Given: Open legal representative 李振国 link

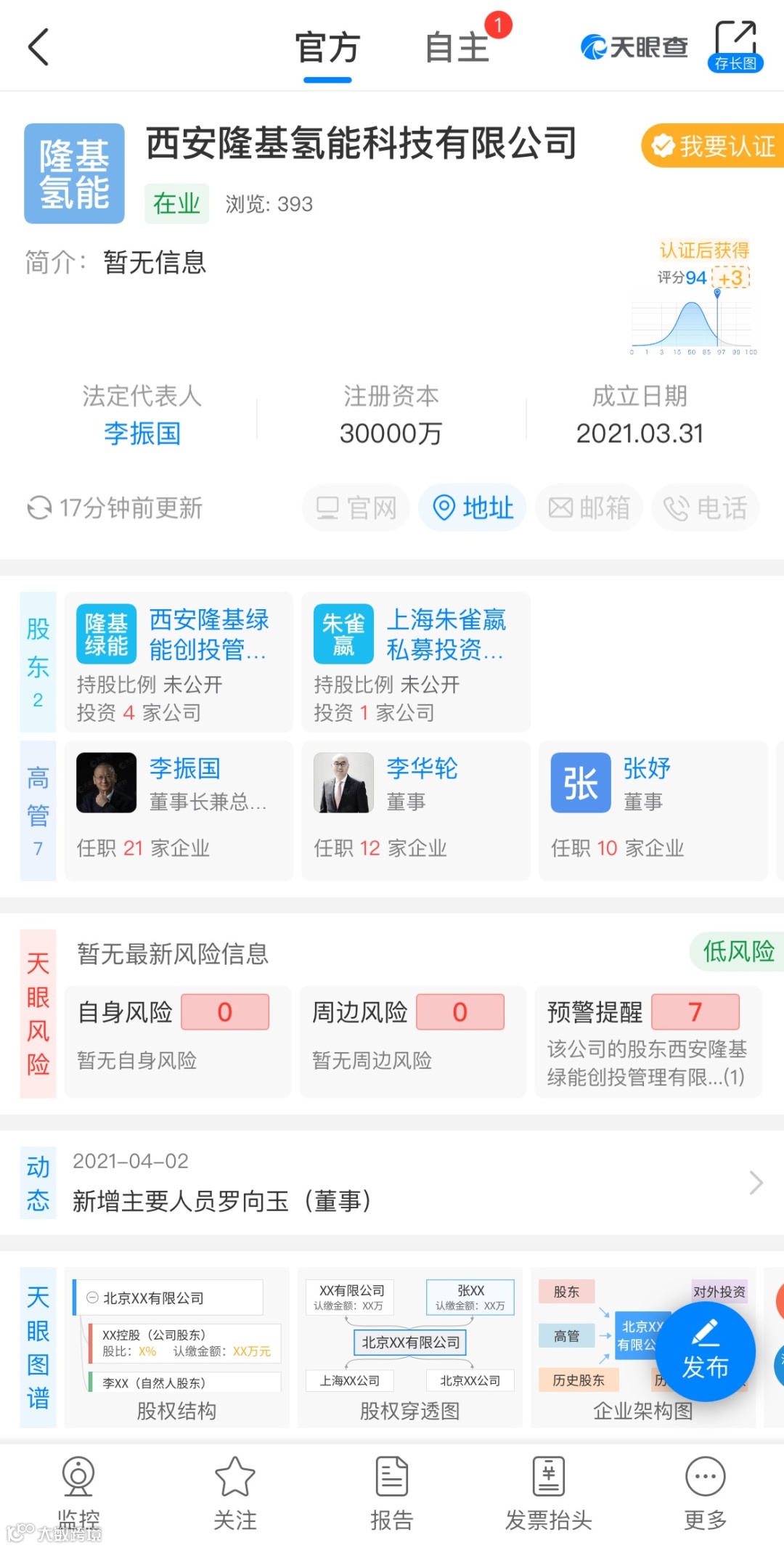Looking at the screenshot, I should [x=142, y=433].
